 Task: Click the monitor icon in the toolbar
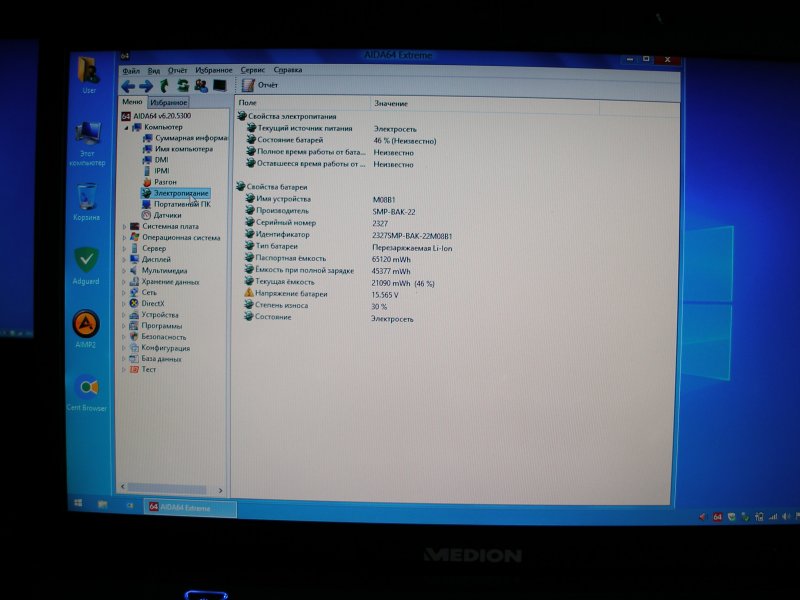218,85
